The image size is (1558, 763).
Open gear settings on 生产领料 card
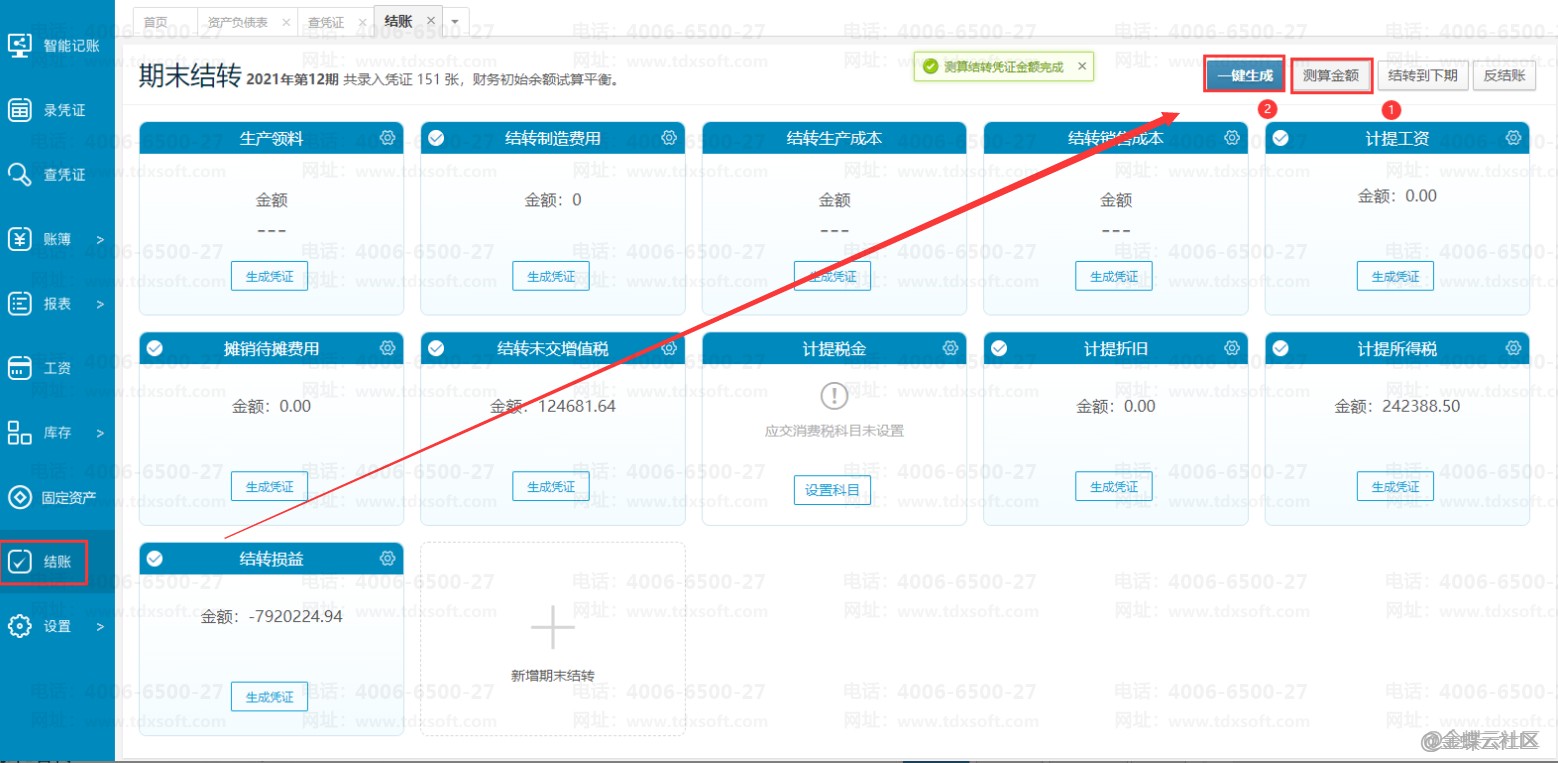click(388, 138)
